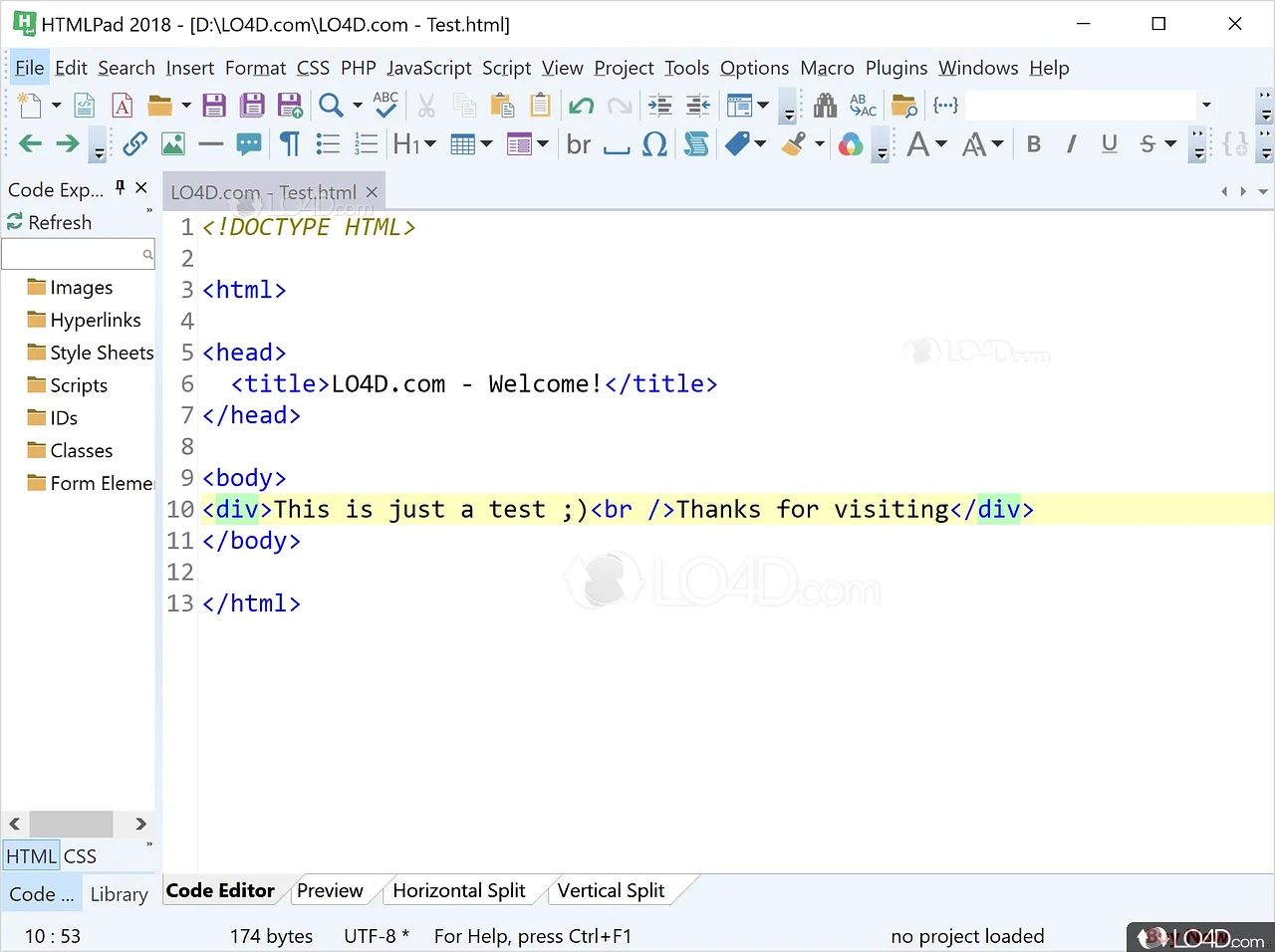Viewport: 1275px width, 952px height.
Task: Click the green undo arrow
Action: [581, 105]
